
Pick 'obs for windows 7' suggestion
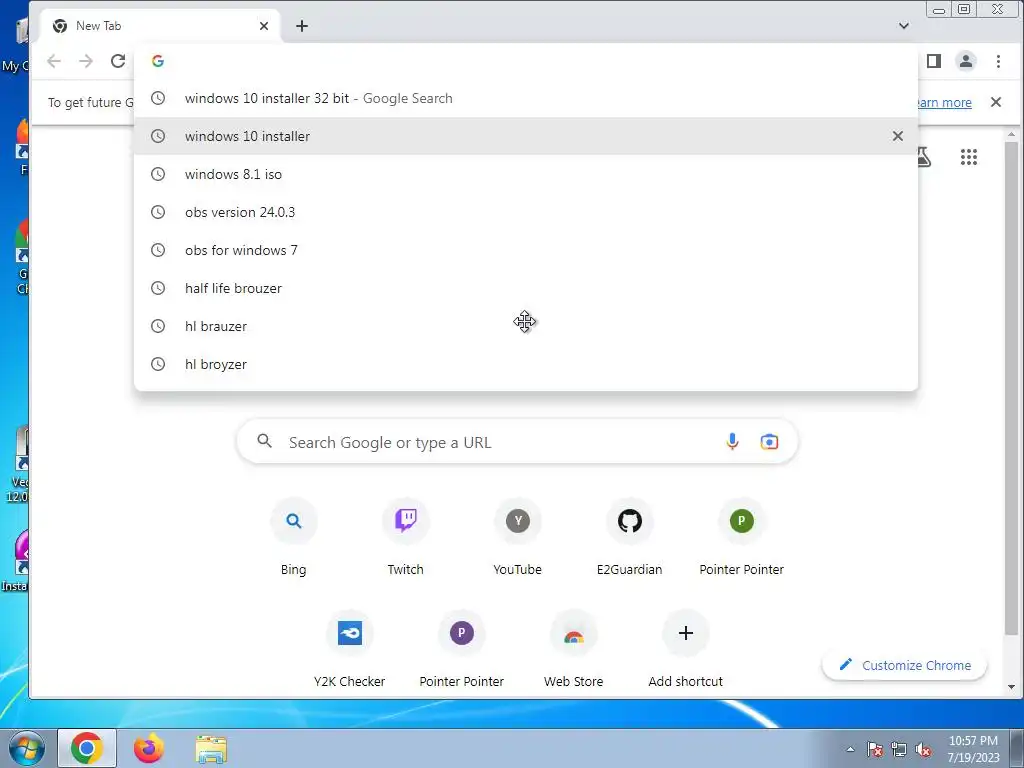point(526,250)
